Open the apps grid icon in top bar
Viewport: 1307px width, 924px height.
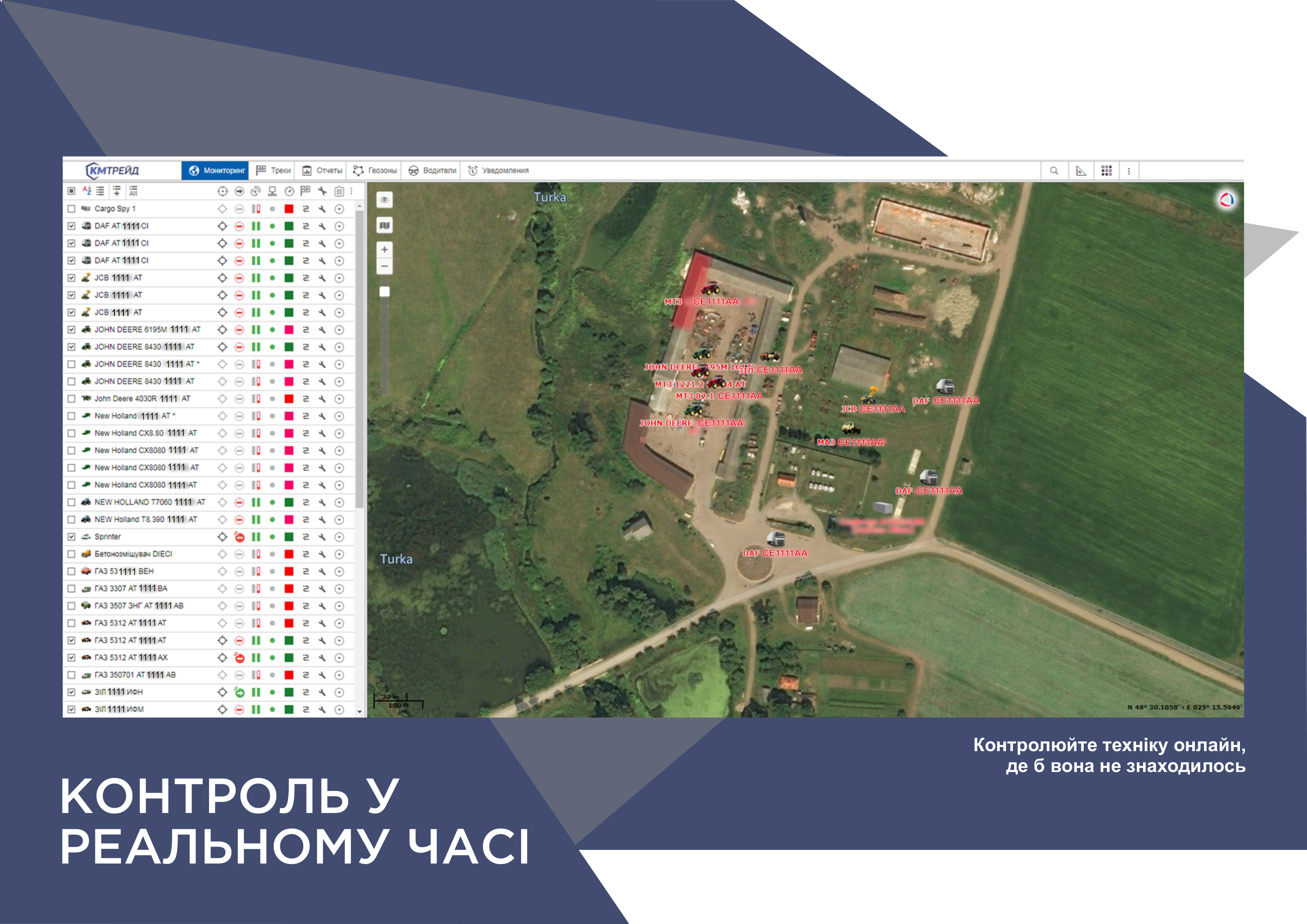pos(1106,170)
